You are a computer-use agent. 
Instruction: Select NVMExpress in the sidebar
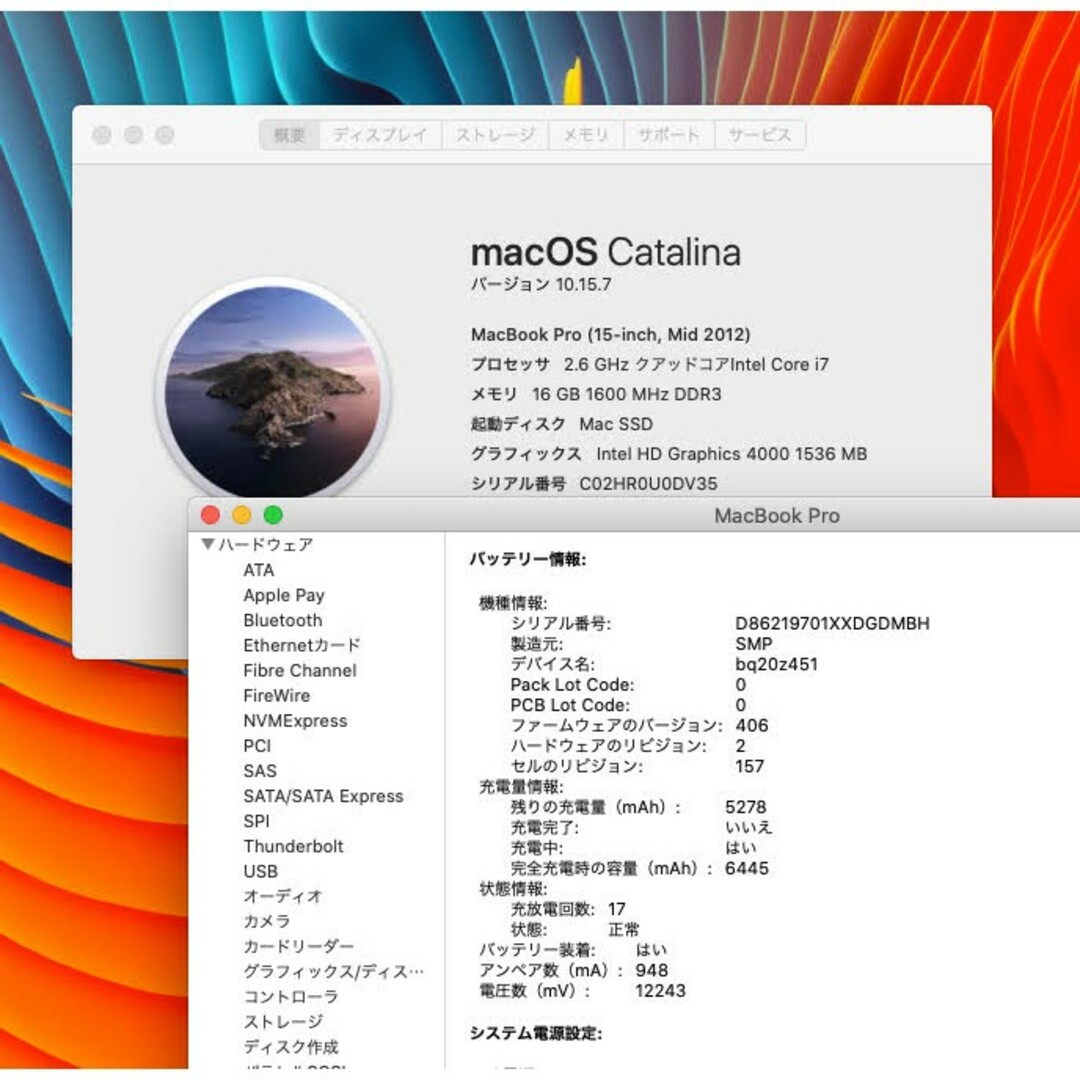click(x=295, y=721)
